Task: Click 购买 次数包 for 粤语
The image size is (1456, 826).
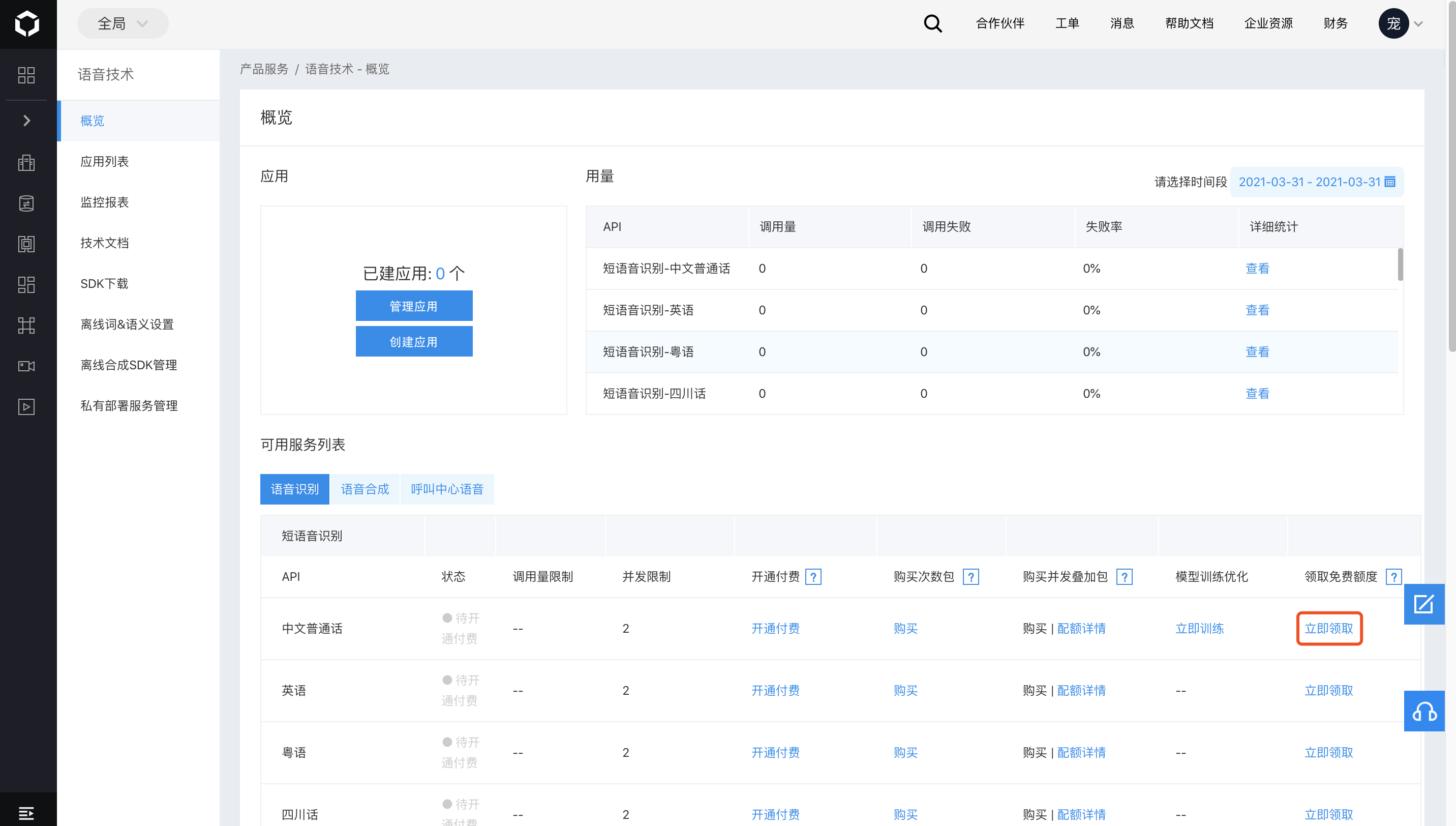Action: [x=905, y=753]
